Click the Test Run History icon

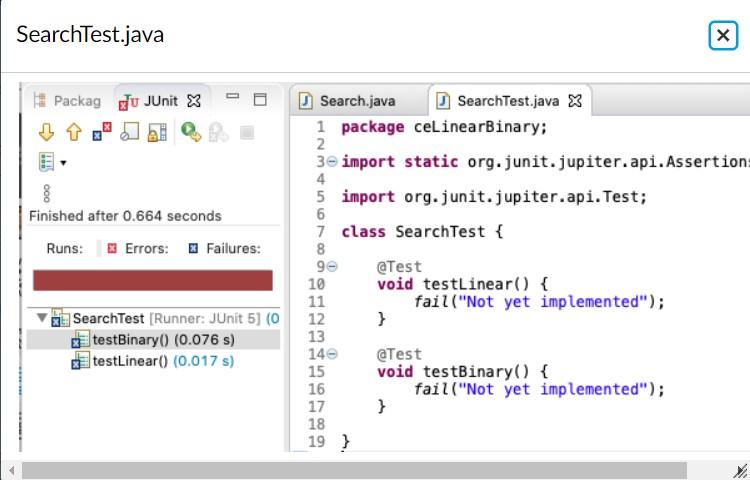tap(46, 162)
